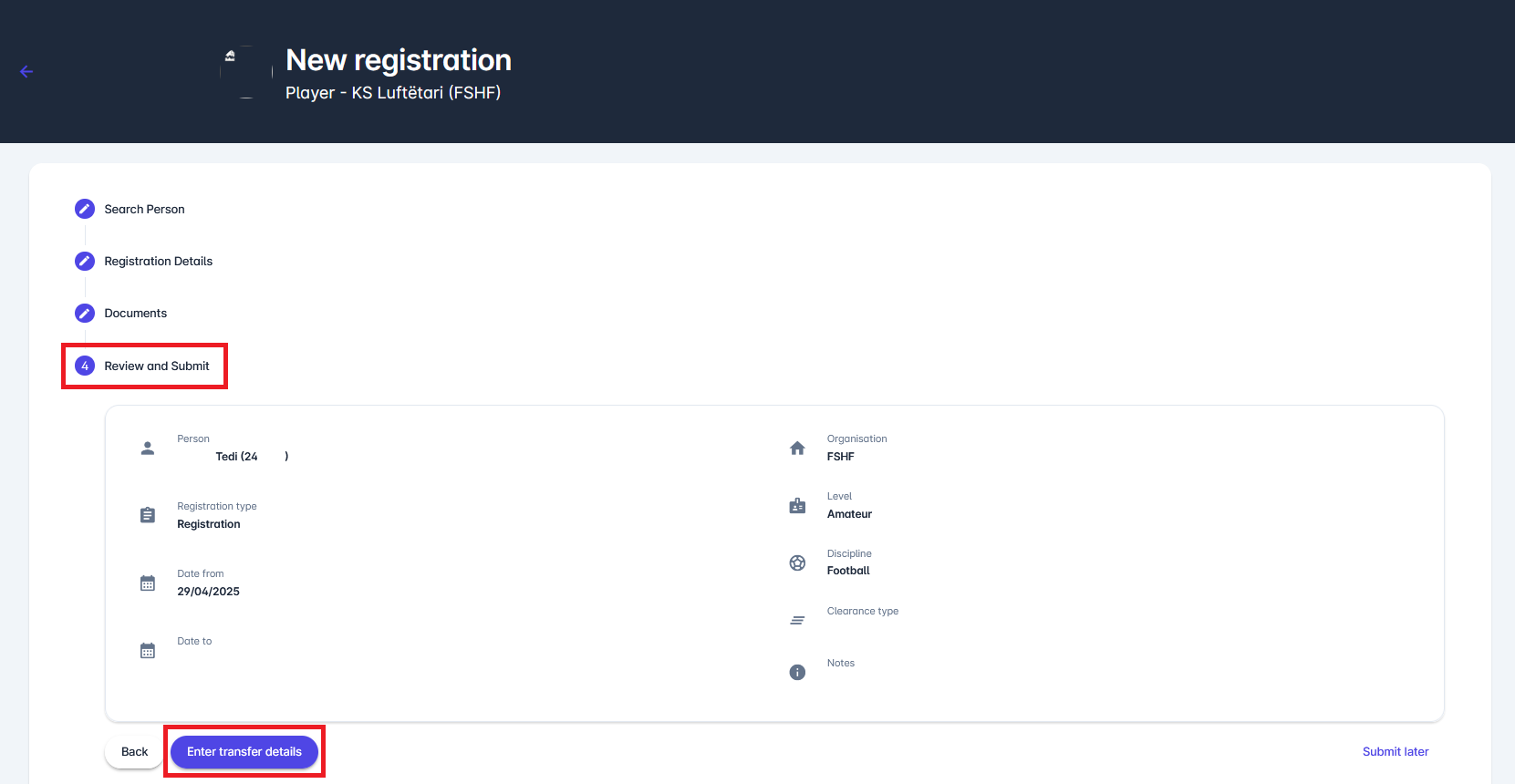This screenshot has height=784, width=1515.
Task: Click the Notes info icon
Action: coord(797,673)
